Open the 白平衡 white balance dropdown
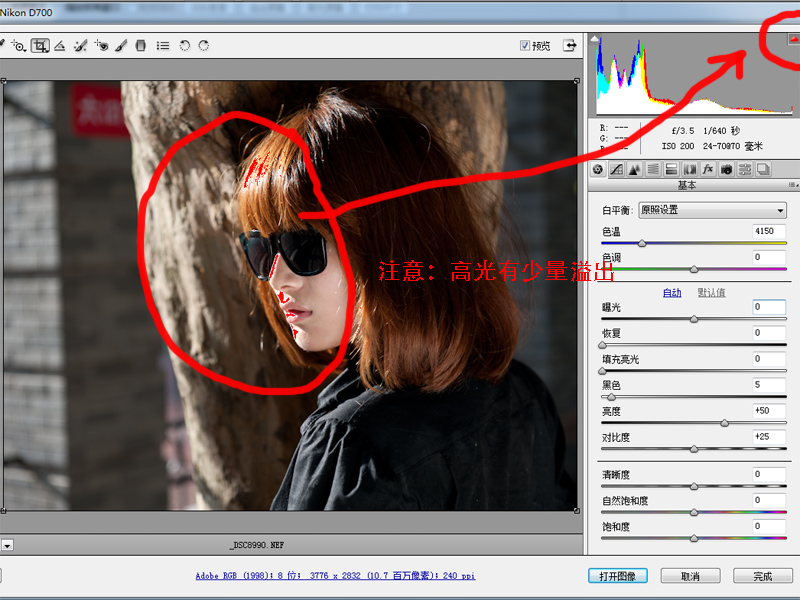The width and height of the screenshot is (800, 600). 712,210
